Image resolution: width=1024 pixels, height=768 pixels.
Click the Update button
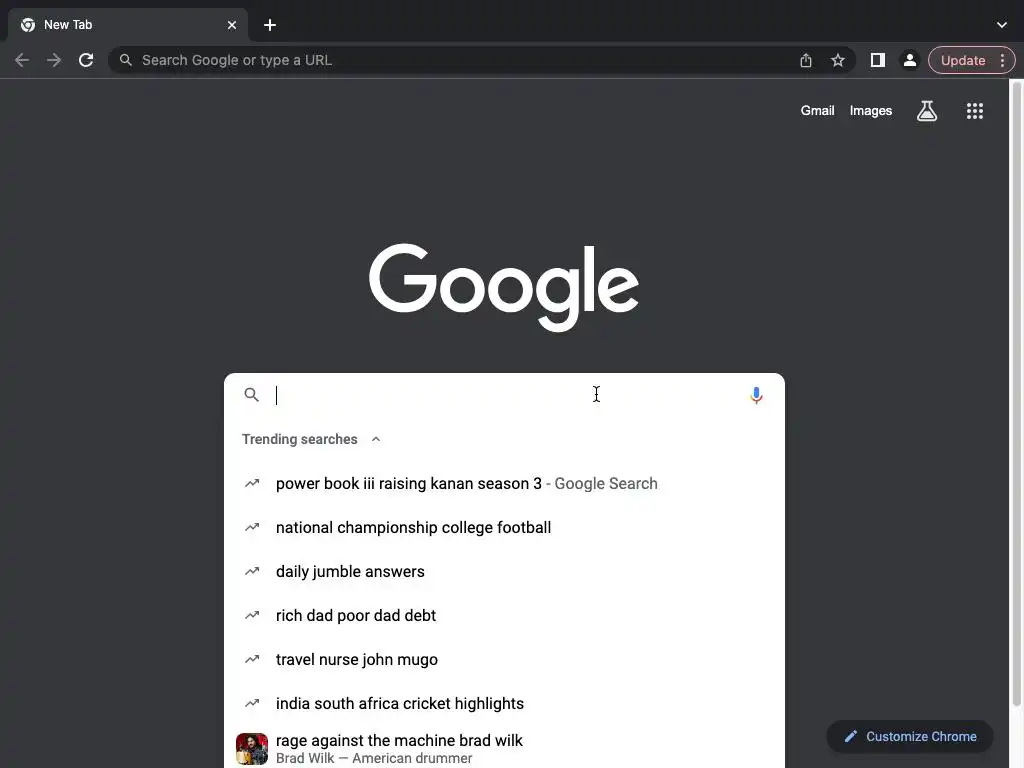click(x=963, y=60)
